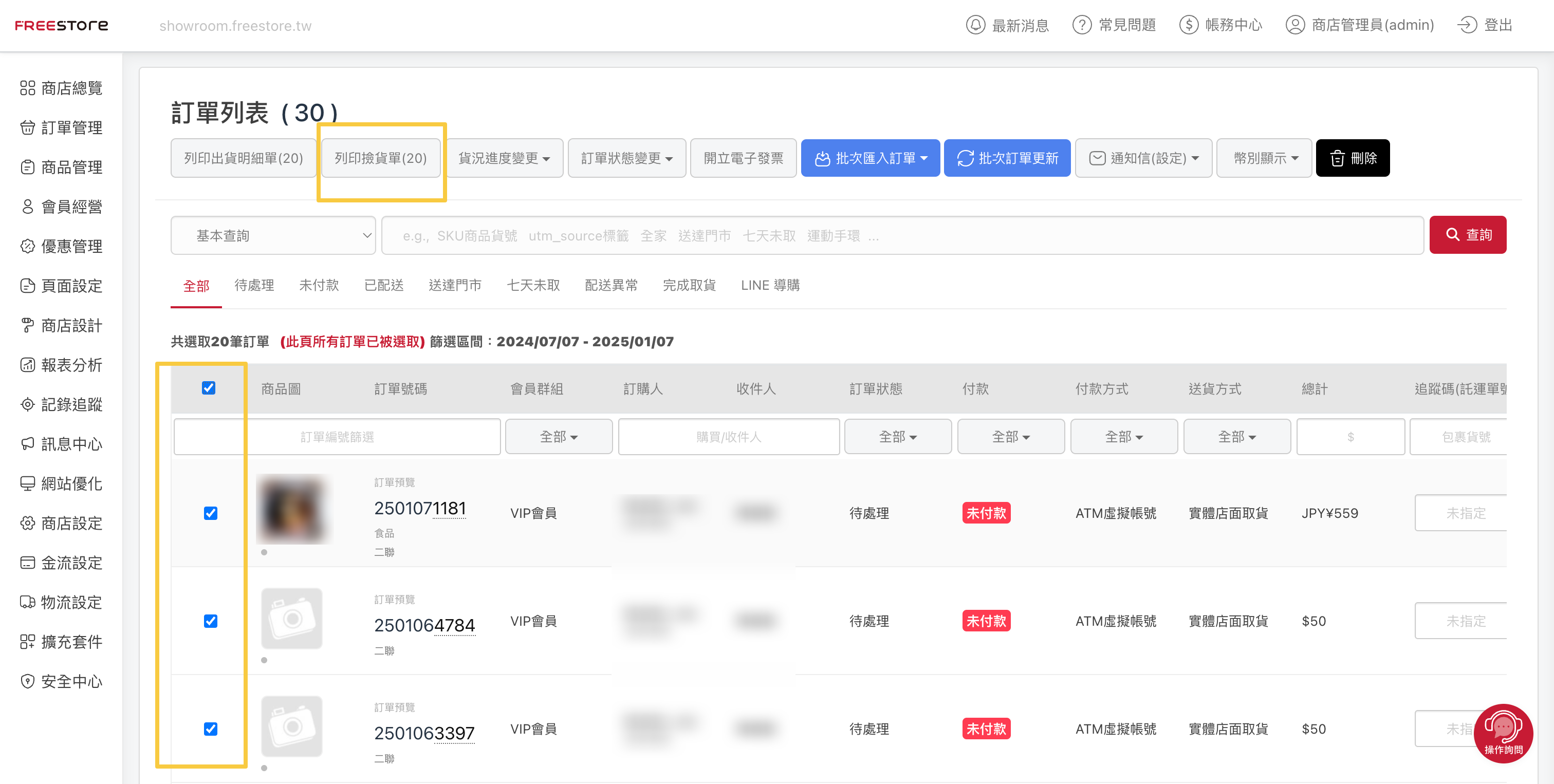
Task: Click the 常見問題 question mark icon
Action: tap(1082, 25)
